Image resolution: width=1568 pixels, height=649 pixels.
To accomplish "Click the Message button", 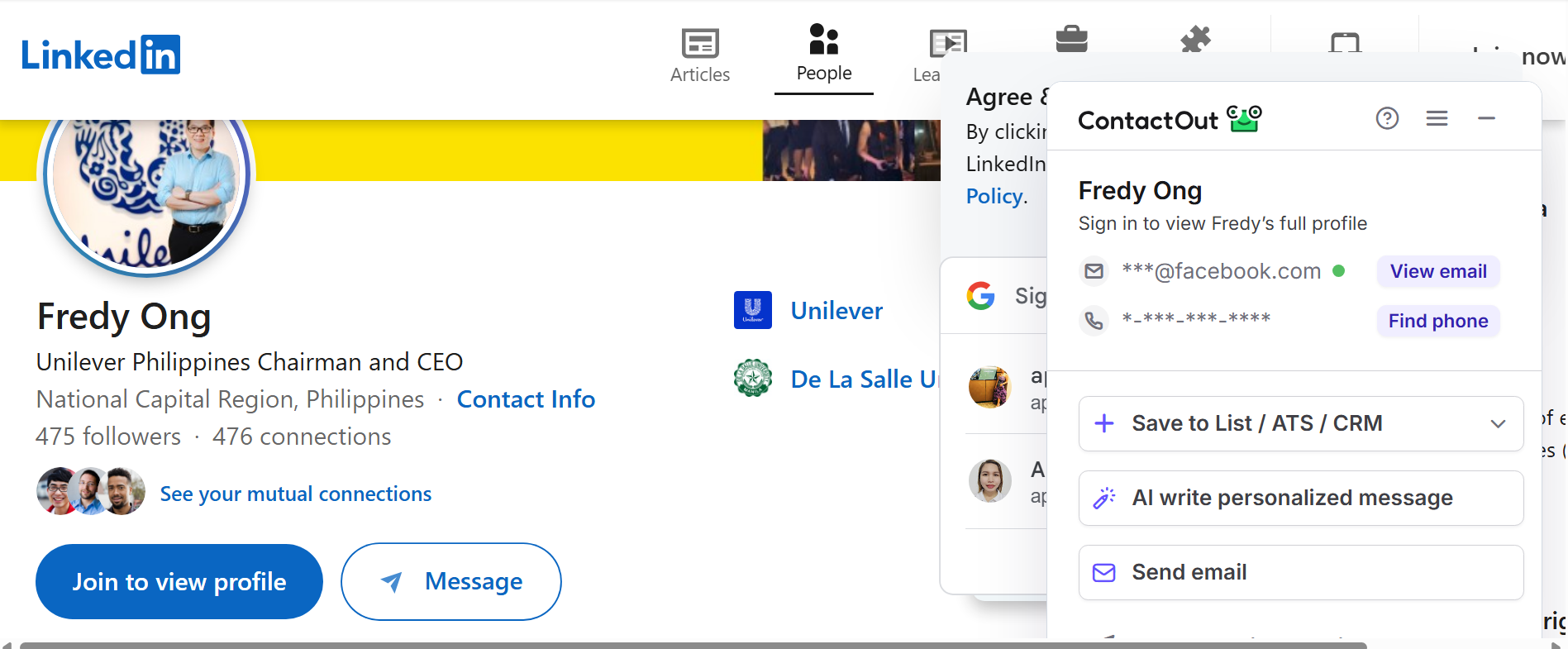I will (x=451, y=581).
